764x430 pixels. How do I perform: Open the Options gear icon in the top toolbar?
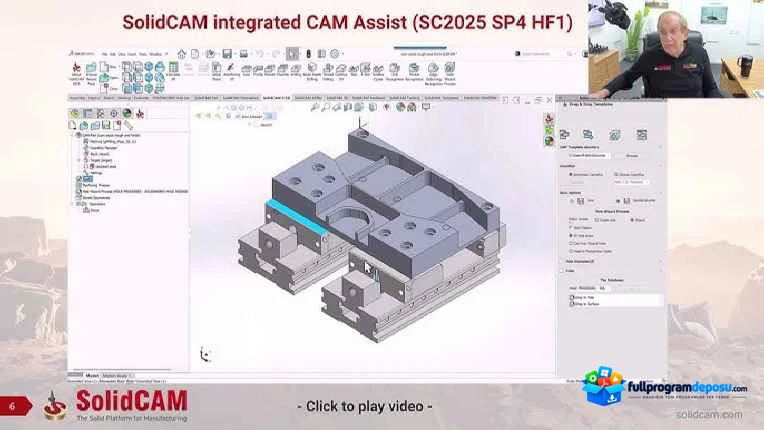(x=335, y=54)
